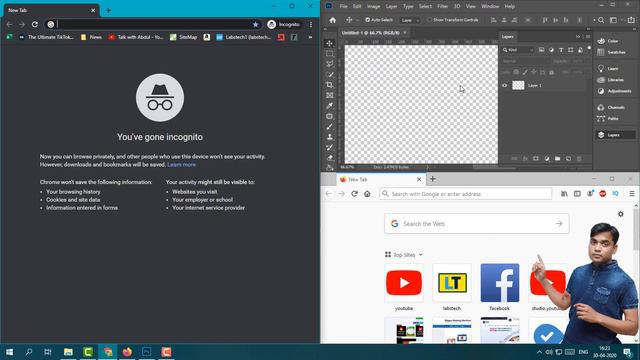
Task: Open the Normal blend mode dropdown
Action: pos(526,61)
